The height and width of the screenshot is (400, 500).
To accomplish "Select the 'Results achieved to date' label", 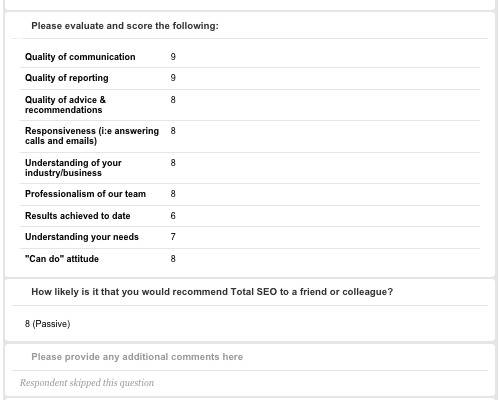I will pyautogui.click(x=78, y=216).
